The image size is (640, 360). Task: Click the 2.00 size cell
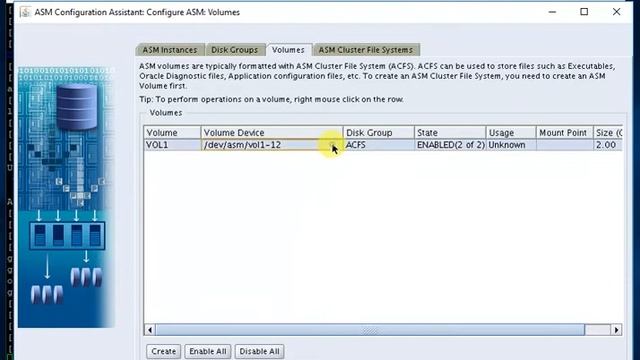click(x=608, y=145)
